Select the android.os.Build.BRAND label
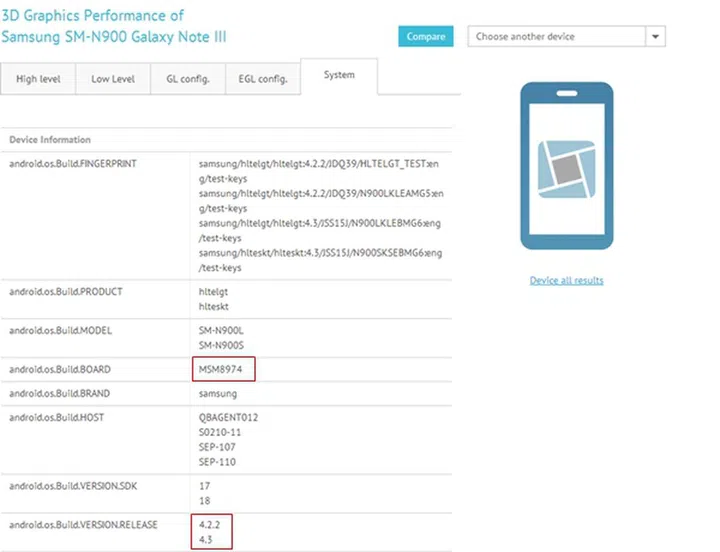720x552 pixels. tap(60, 394)
